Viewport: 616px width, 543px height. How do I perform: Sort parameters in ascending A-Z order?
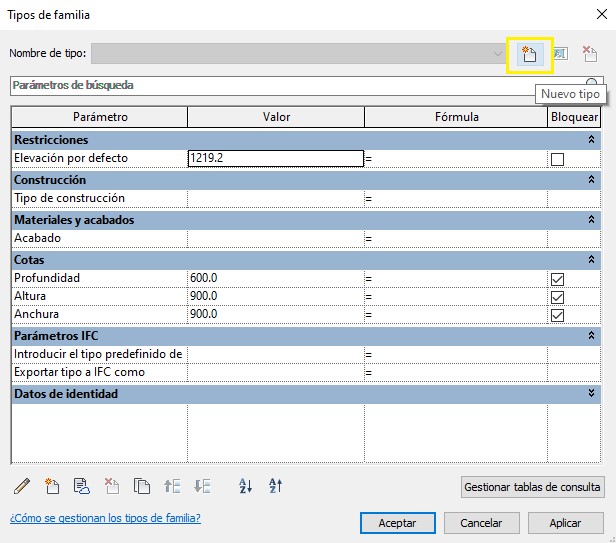(x=246, y=487)
